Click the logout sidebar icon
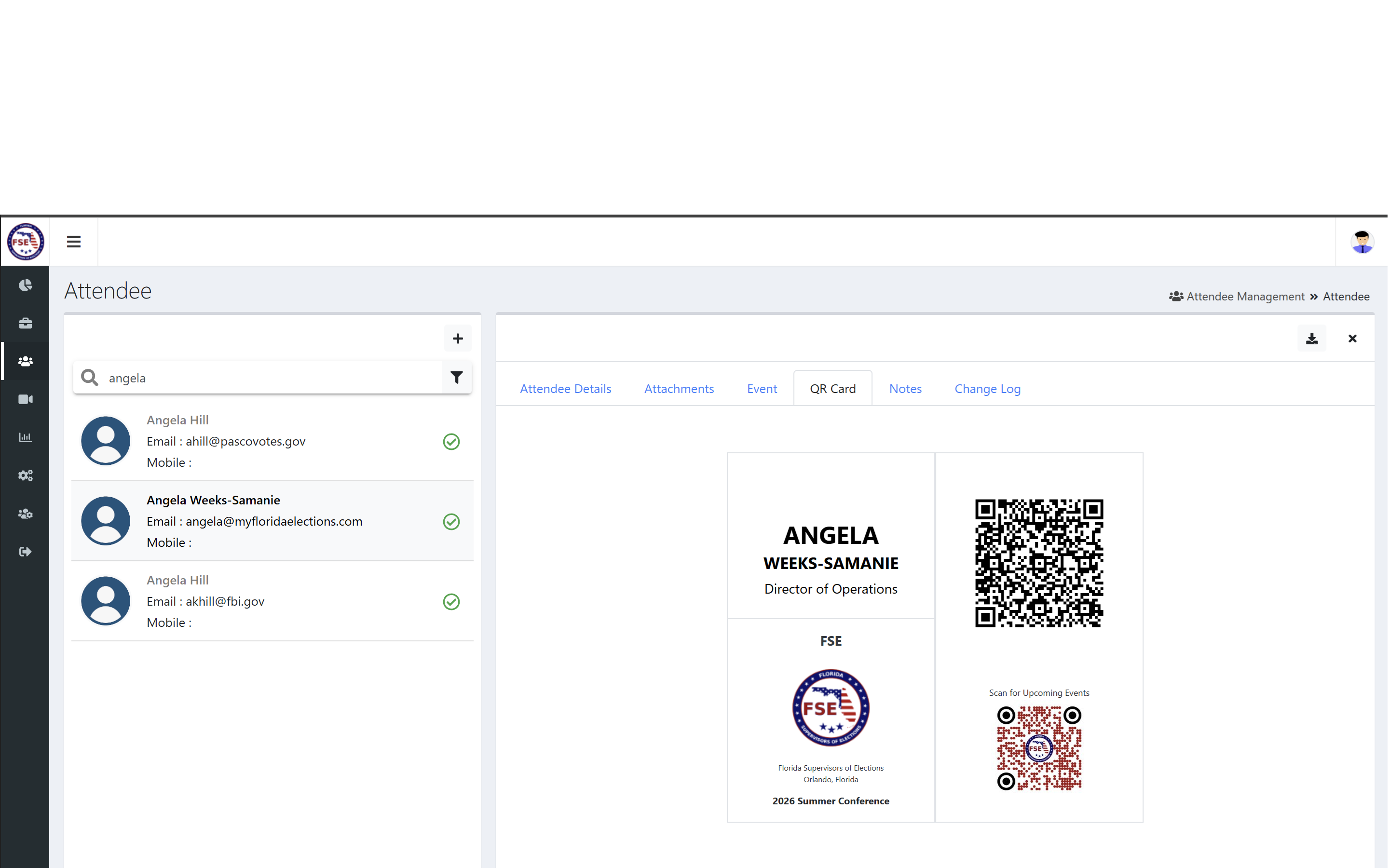The width and height of the screenshot is (1389, 868). click(25, 552)
